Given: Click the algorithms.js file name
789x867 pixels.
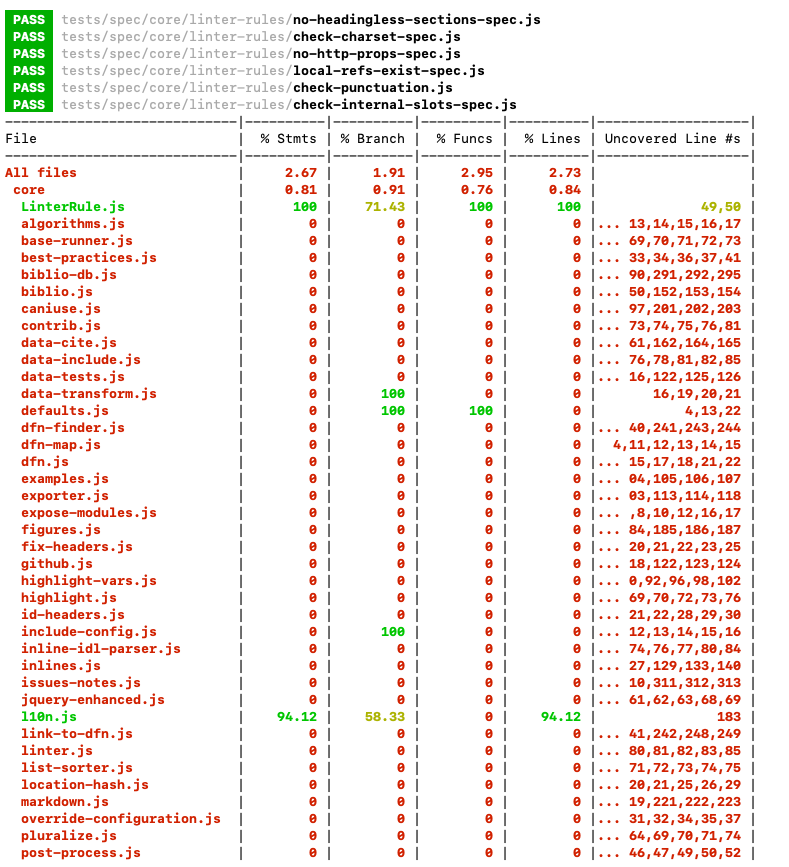Looking at the screenshot, I should (73, 224).
